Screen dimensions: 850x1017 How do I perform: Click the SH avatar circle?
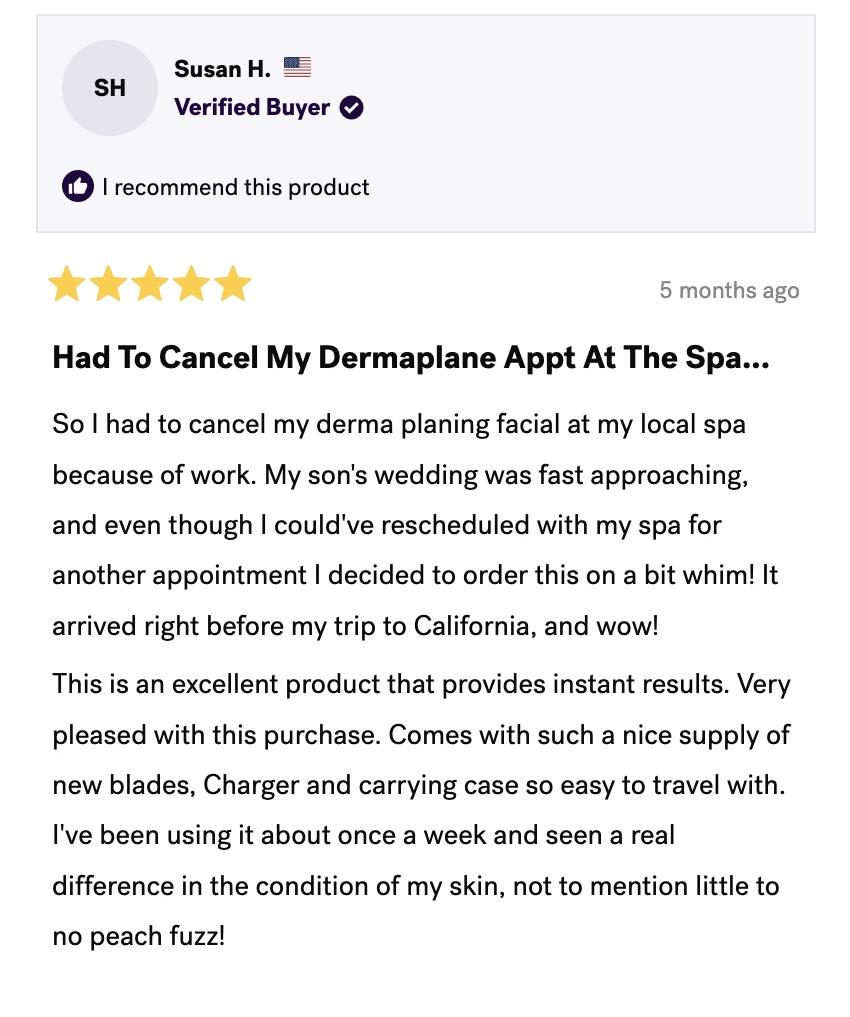pyautogui.click(x=110, y=88)
